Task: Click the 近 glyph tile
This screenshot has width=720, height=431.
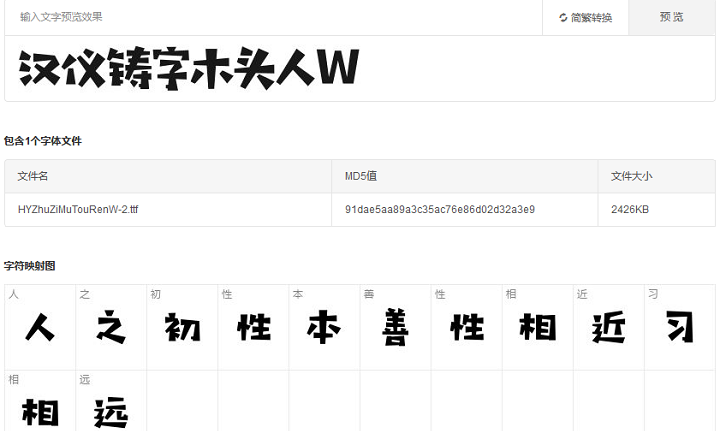Action: pos(608,328)
